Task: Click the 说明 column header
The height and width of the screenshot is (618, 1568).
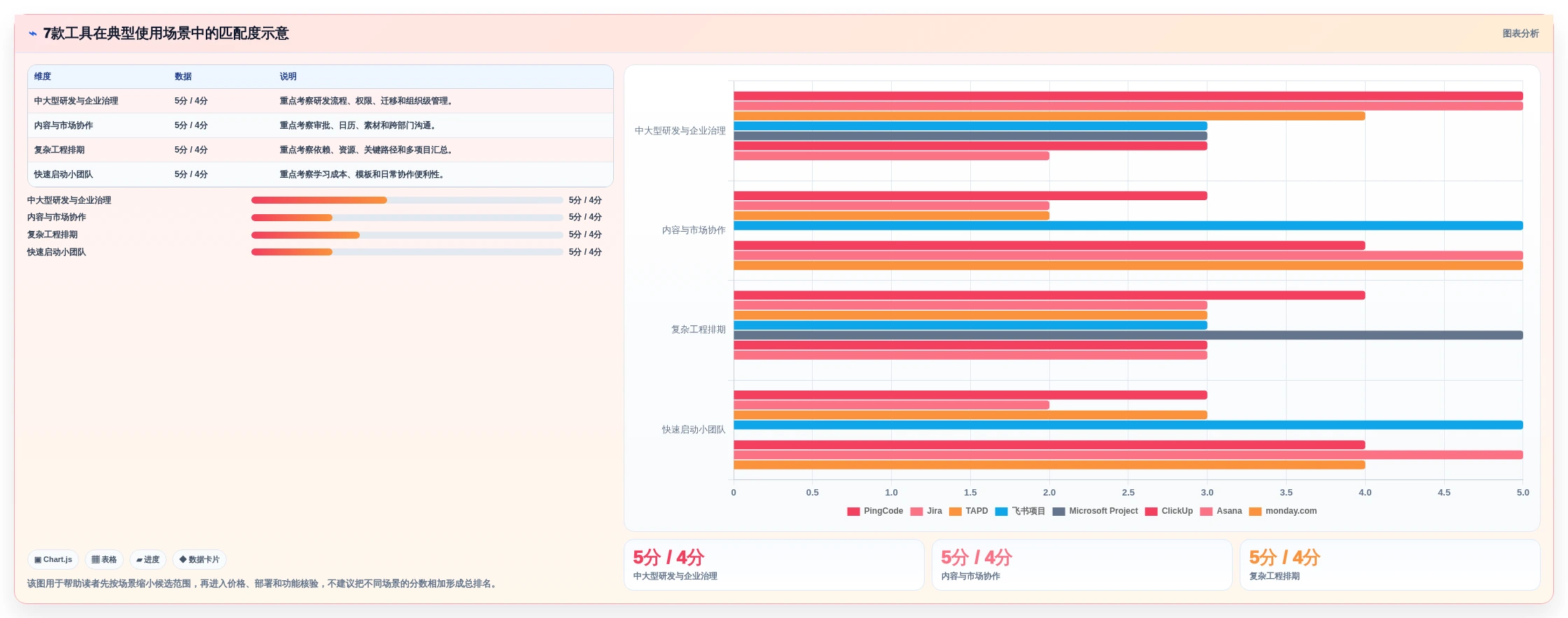Action: [x=288, y=76]
